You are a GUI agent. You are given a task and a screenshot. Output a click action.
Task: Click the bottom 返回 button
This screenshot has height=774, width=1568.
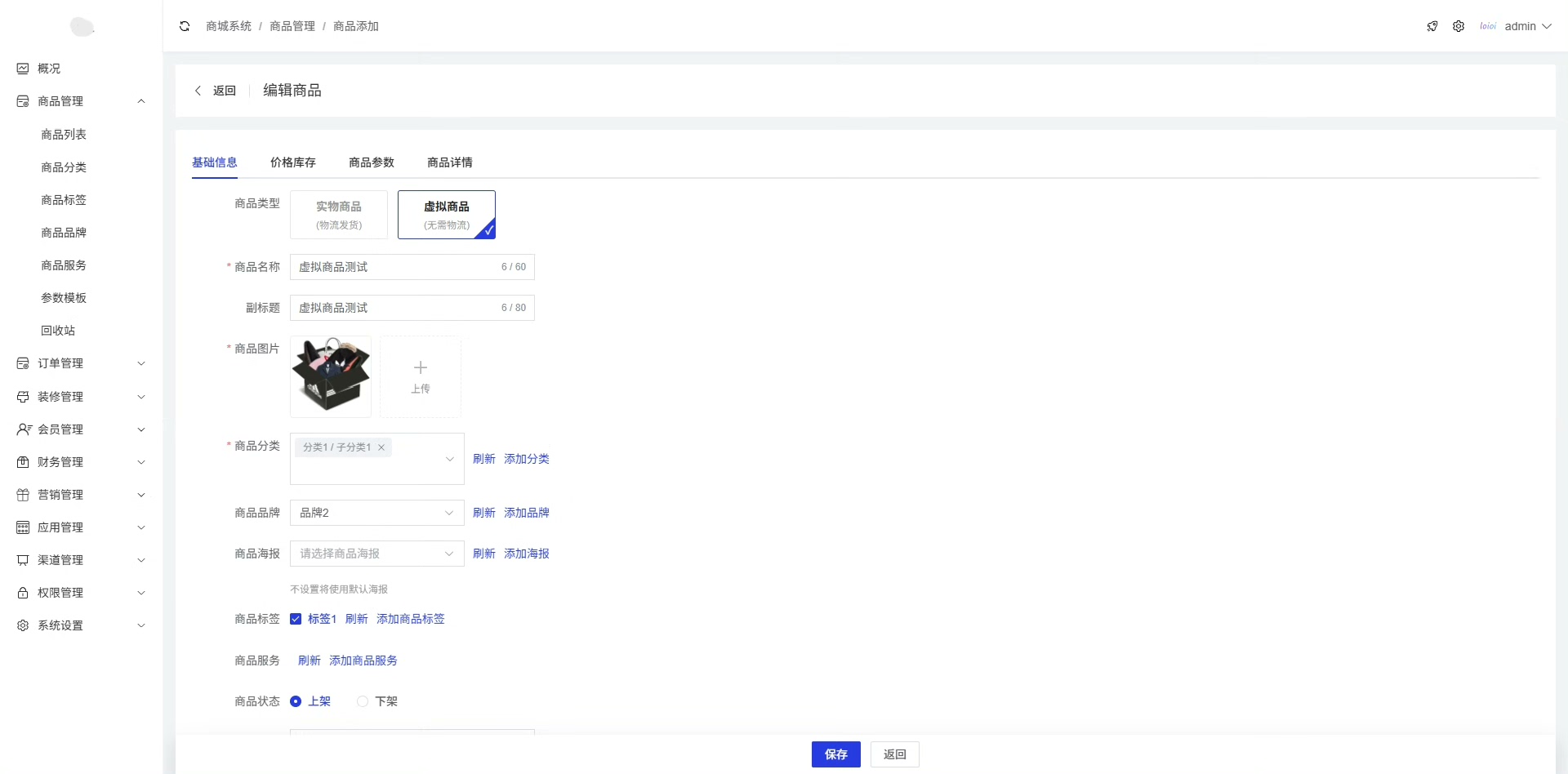(895, 754)
